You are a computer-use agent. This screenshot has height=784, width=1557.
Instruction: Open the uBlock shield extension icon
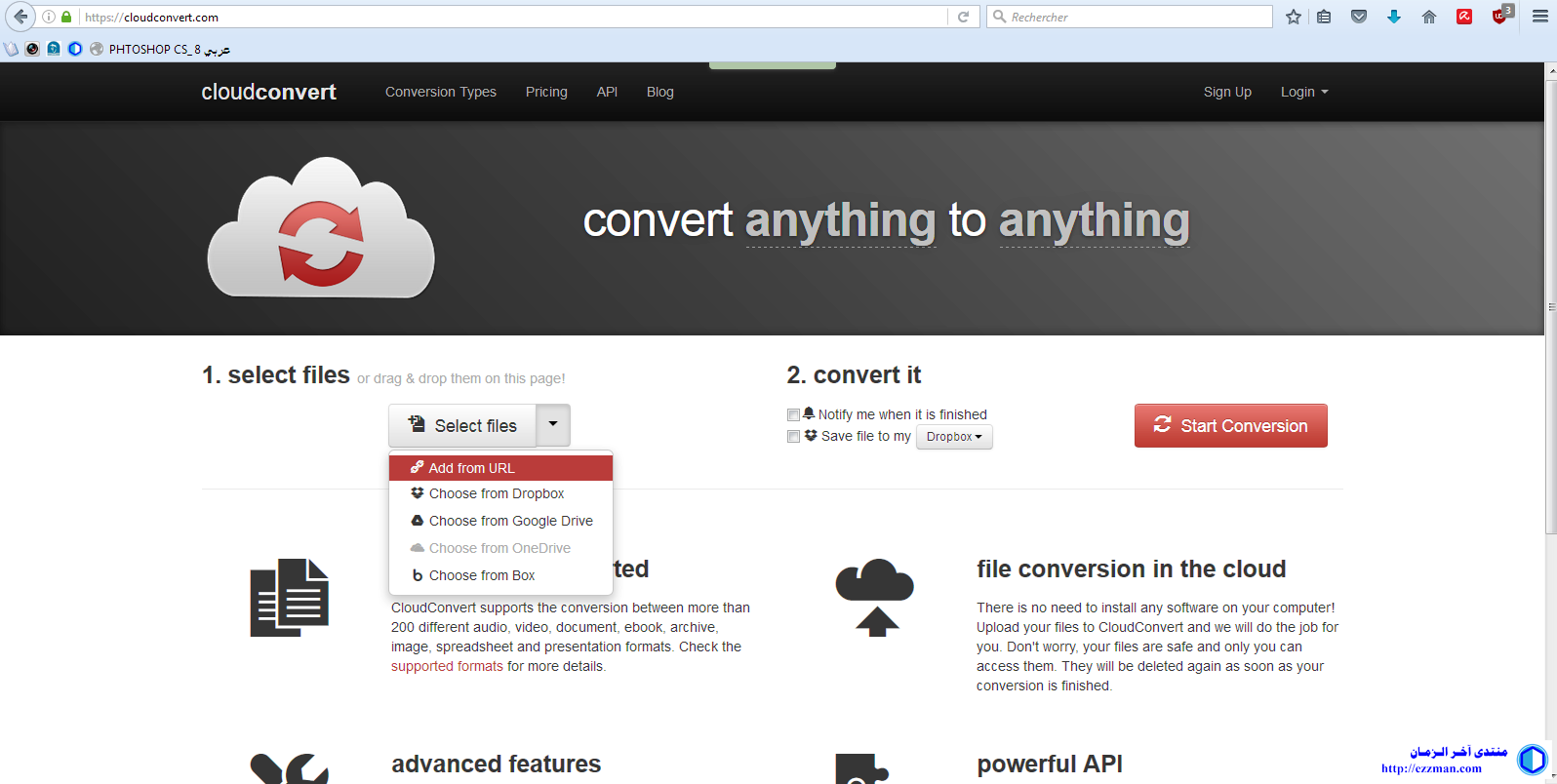tap(1499, 17)
